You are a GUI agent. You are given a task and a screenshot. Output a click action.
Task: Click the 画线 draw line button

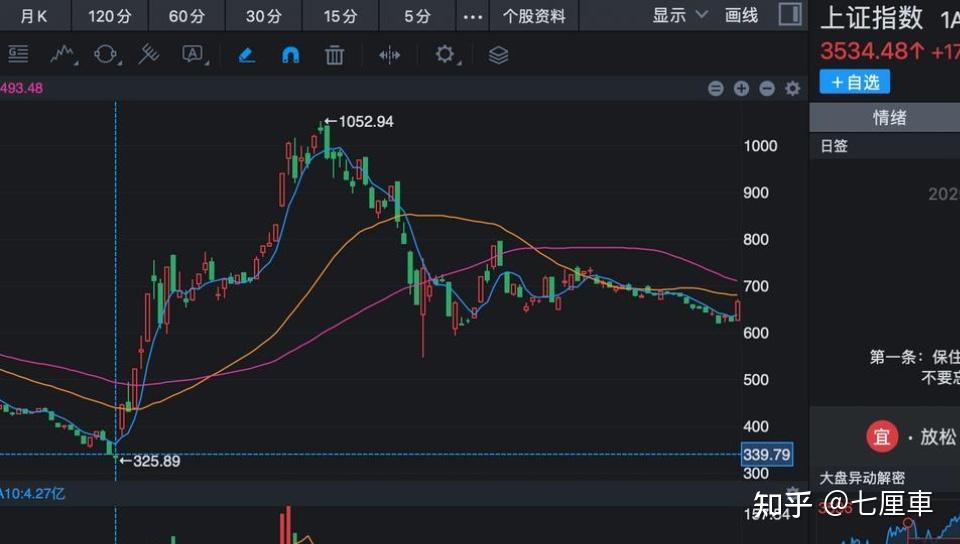[x=741, y=15]
